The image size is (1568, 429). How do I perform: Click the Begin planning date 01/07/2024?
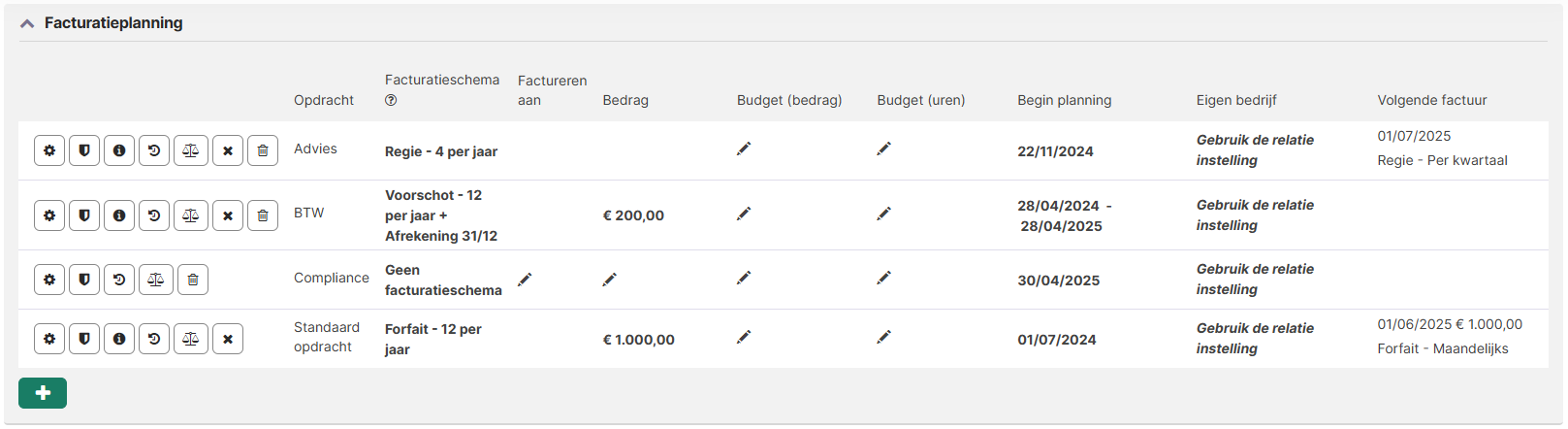[x=1057, y=340]
